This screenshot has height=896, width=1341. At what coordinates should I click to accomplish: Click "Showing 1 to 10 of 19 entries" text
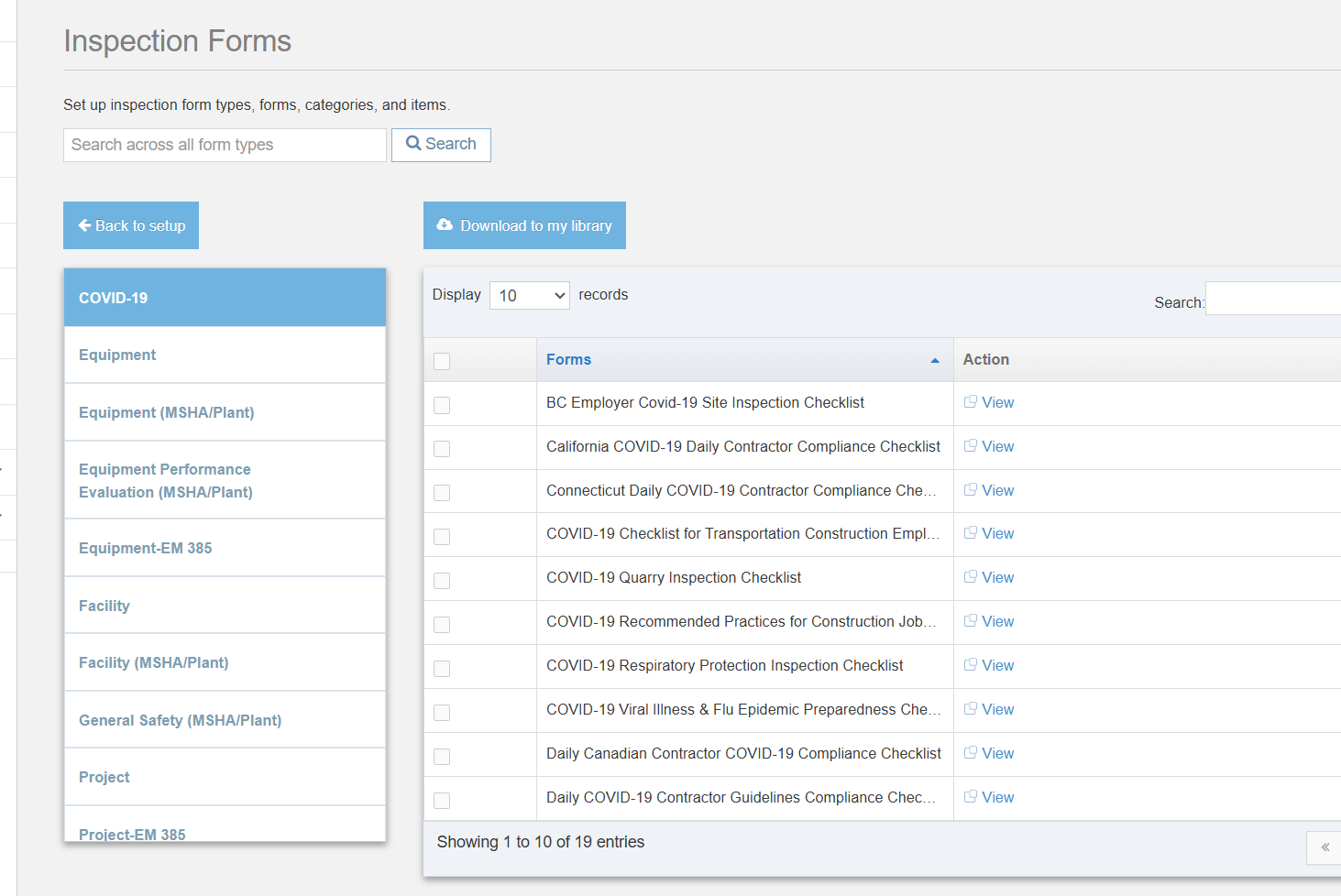[541, 842]
